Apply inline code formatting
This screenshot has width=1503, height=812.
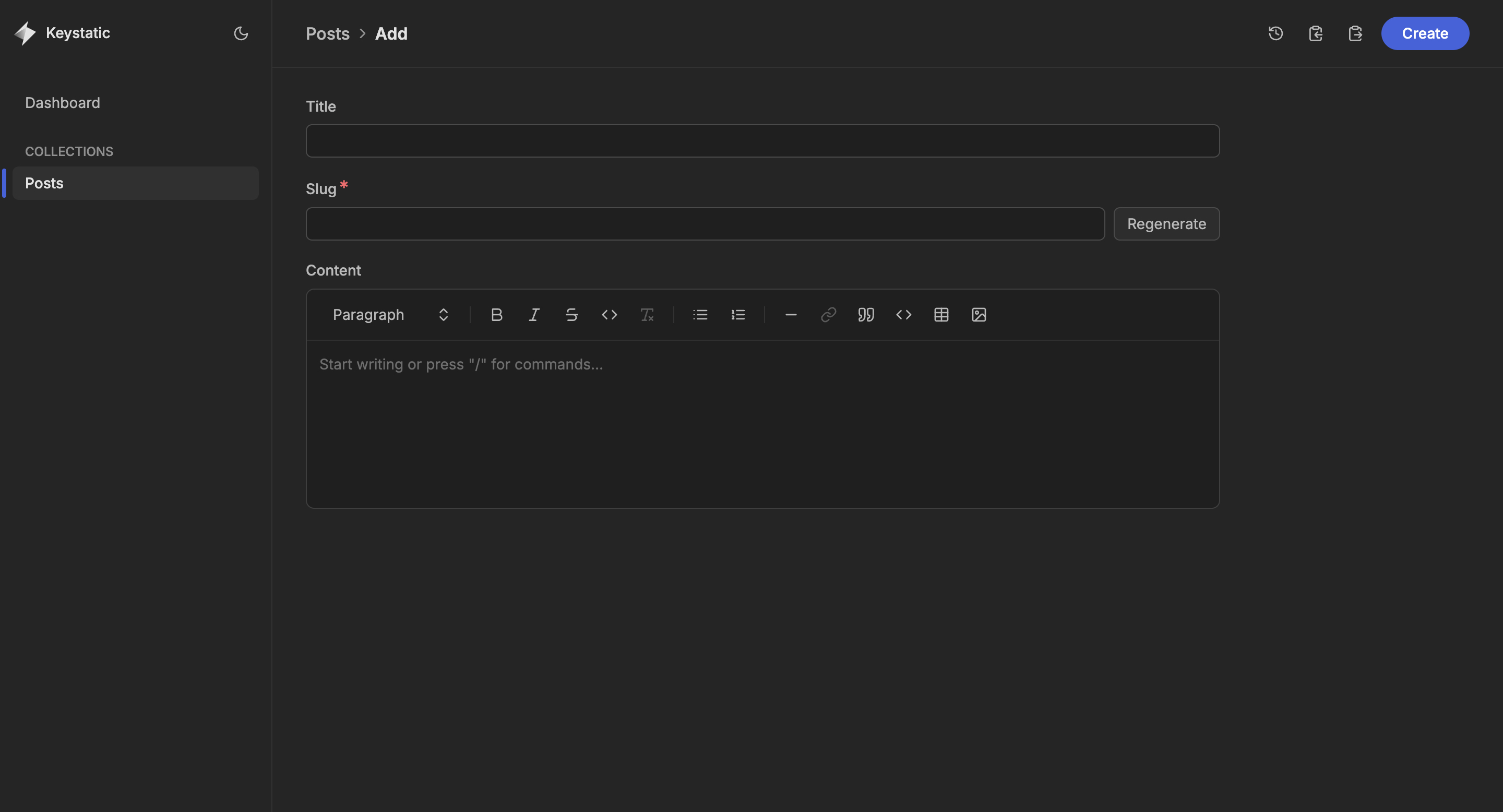(x=609, y=315)
